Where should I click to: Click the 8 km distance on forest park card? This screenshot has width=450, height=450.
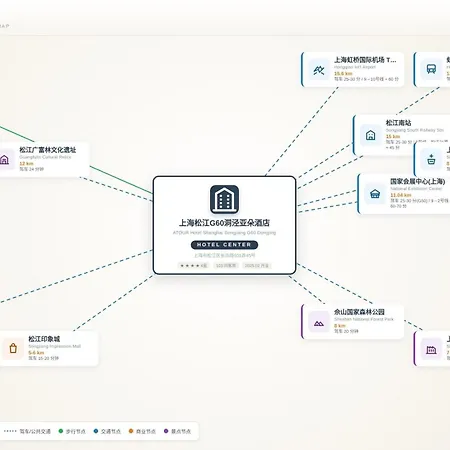(340, 326)
